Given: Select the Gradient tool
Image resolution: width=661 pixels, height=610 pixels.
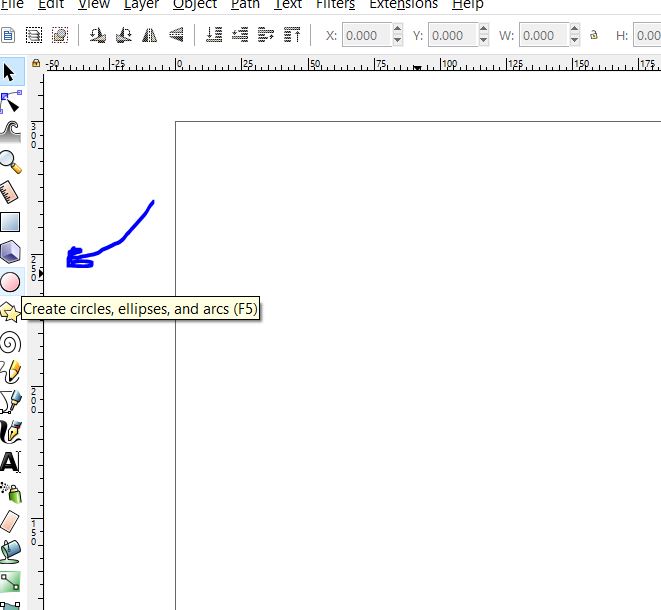Looking at the screenshot, I should tap(10, 582).
